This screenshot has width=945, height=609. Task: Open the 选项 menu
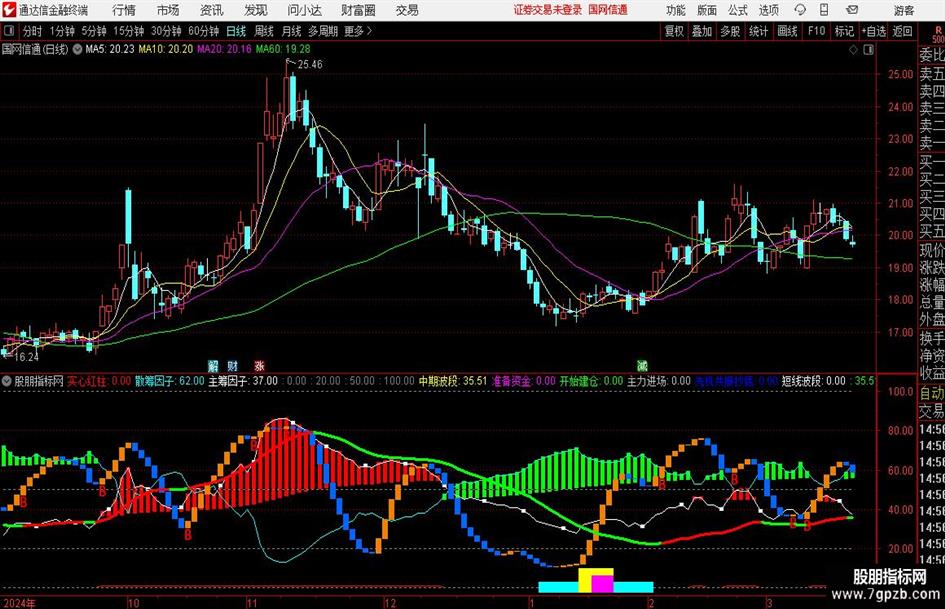point(769,10)
